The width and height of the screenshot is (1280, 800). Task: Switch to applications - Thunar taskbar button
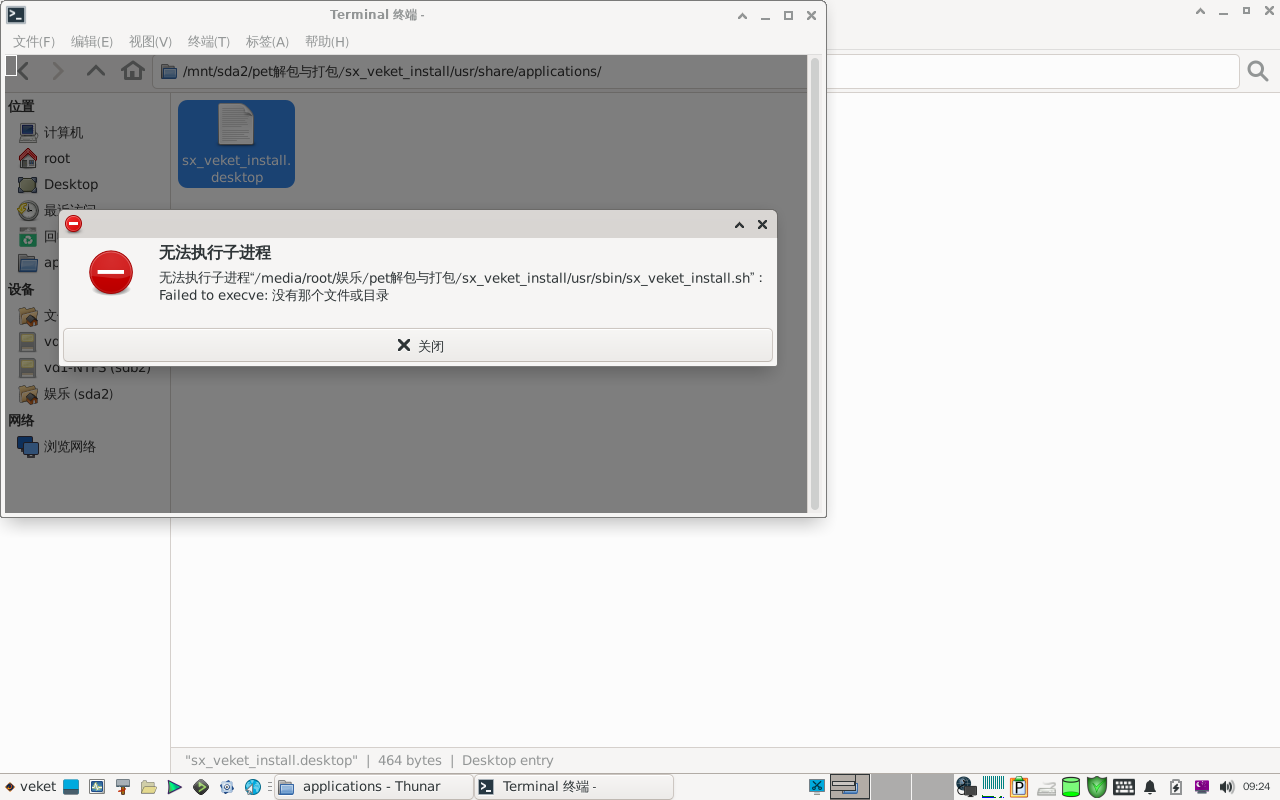click(373, 787)
